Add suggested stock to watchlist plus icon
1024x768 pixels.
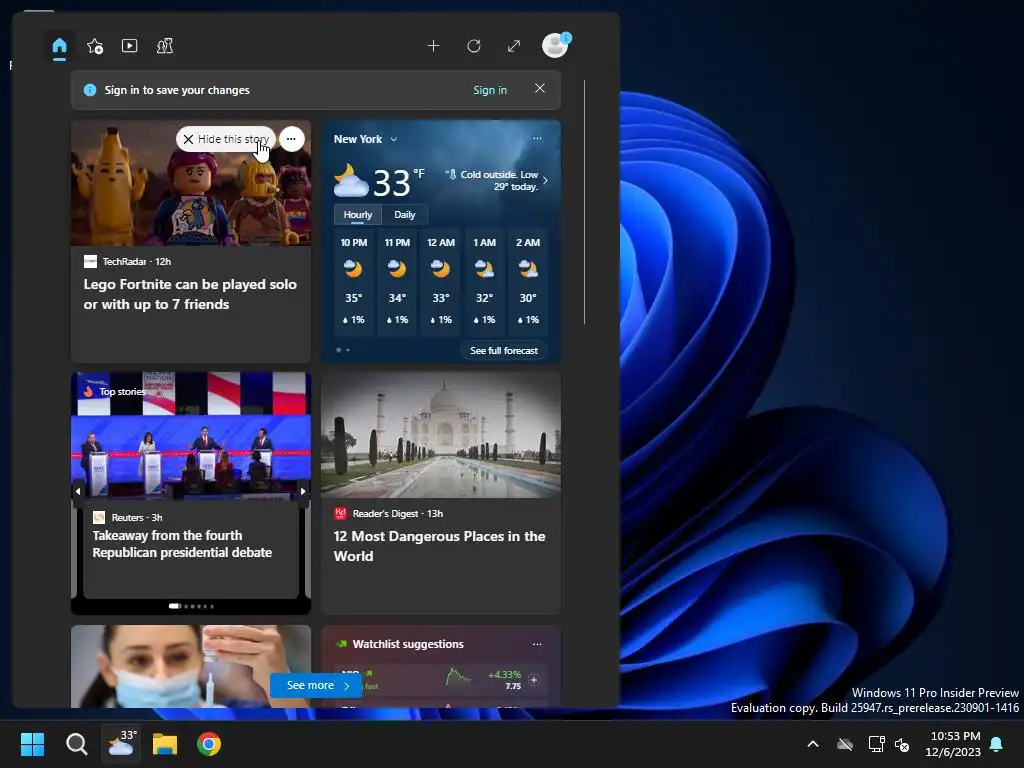click(x=534, y=680)
